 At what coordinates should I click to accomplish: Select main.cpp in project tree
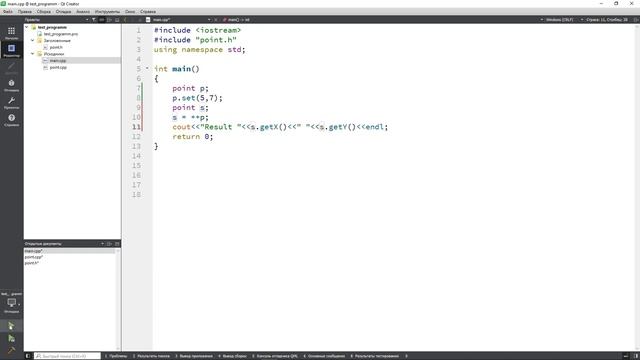(58, 60)
